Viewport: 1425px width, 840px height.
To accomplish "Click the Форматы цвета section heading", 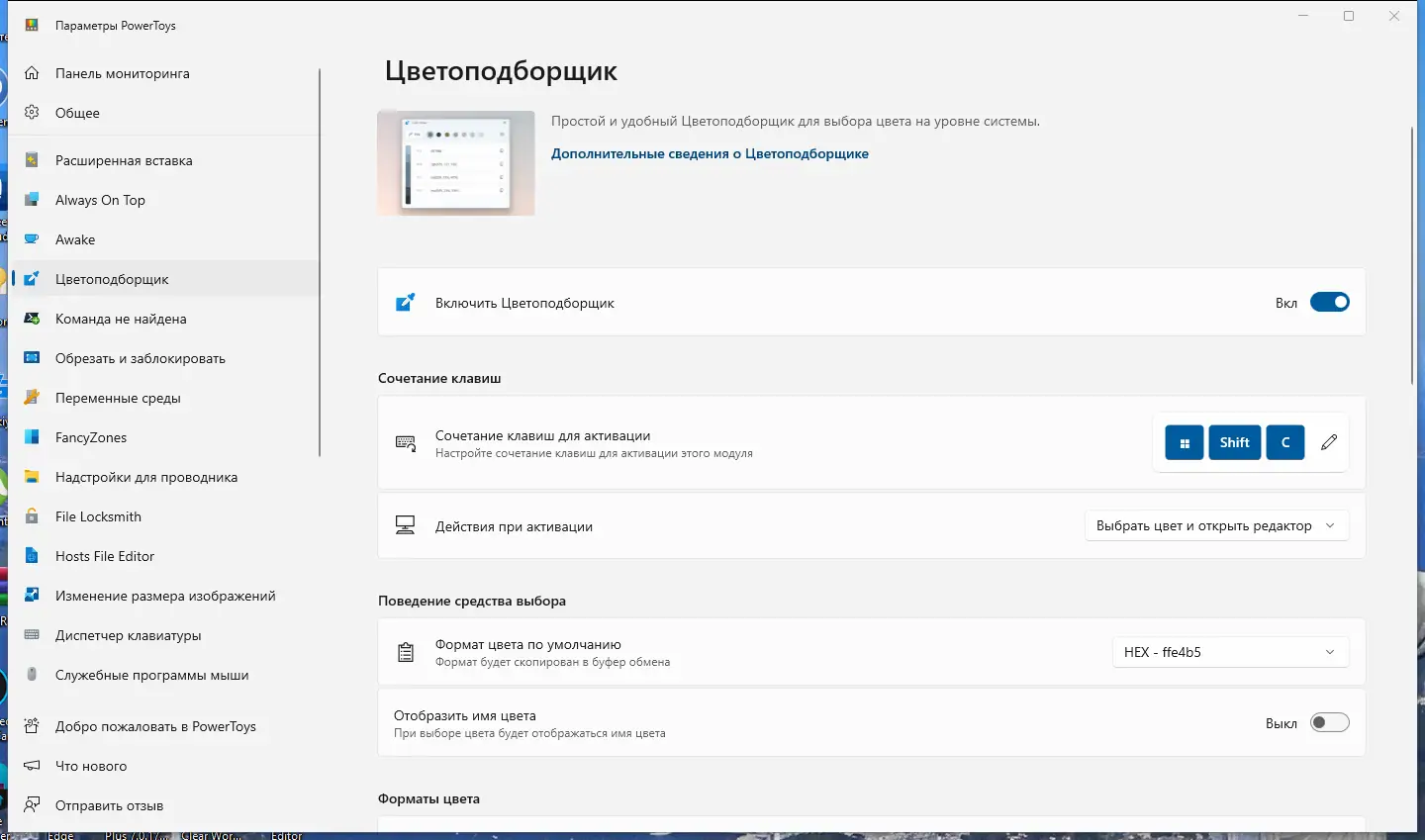I will (428, 798).
